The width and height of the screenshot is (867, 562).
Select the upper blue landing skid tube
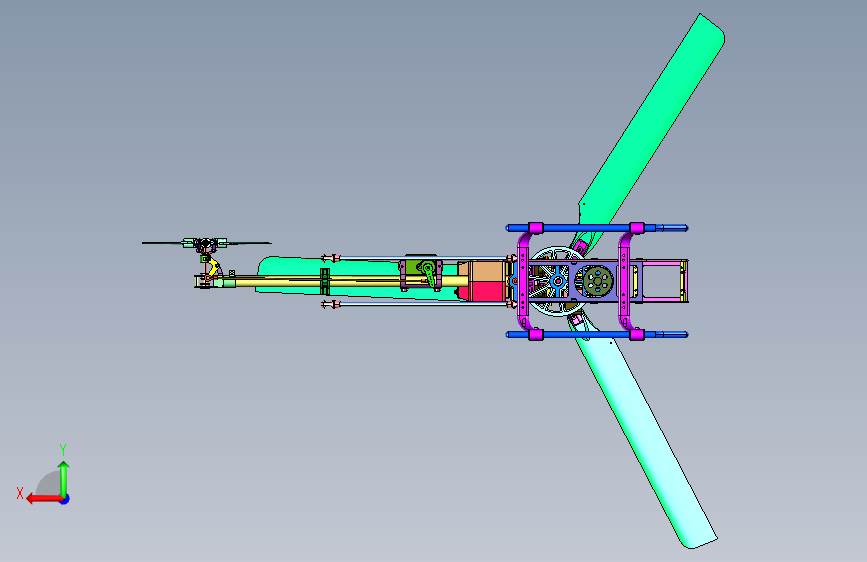pos(597,228)
